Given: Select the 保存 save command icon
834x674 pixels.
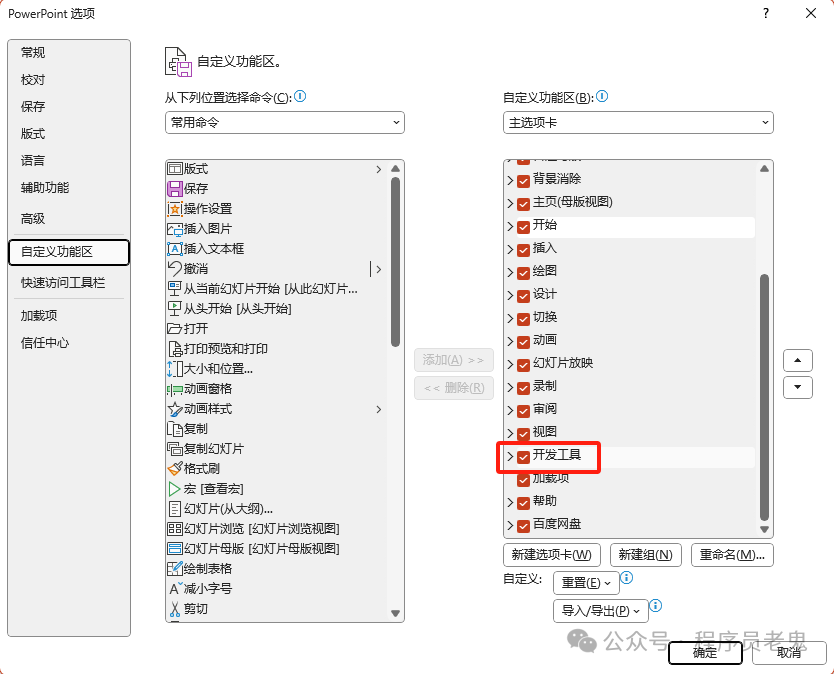Looking at the screenshot, I should pyautogui.click(x=175, y=189).
